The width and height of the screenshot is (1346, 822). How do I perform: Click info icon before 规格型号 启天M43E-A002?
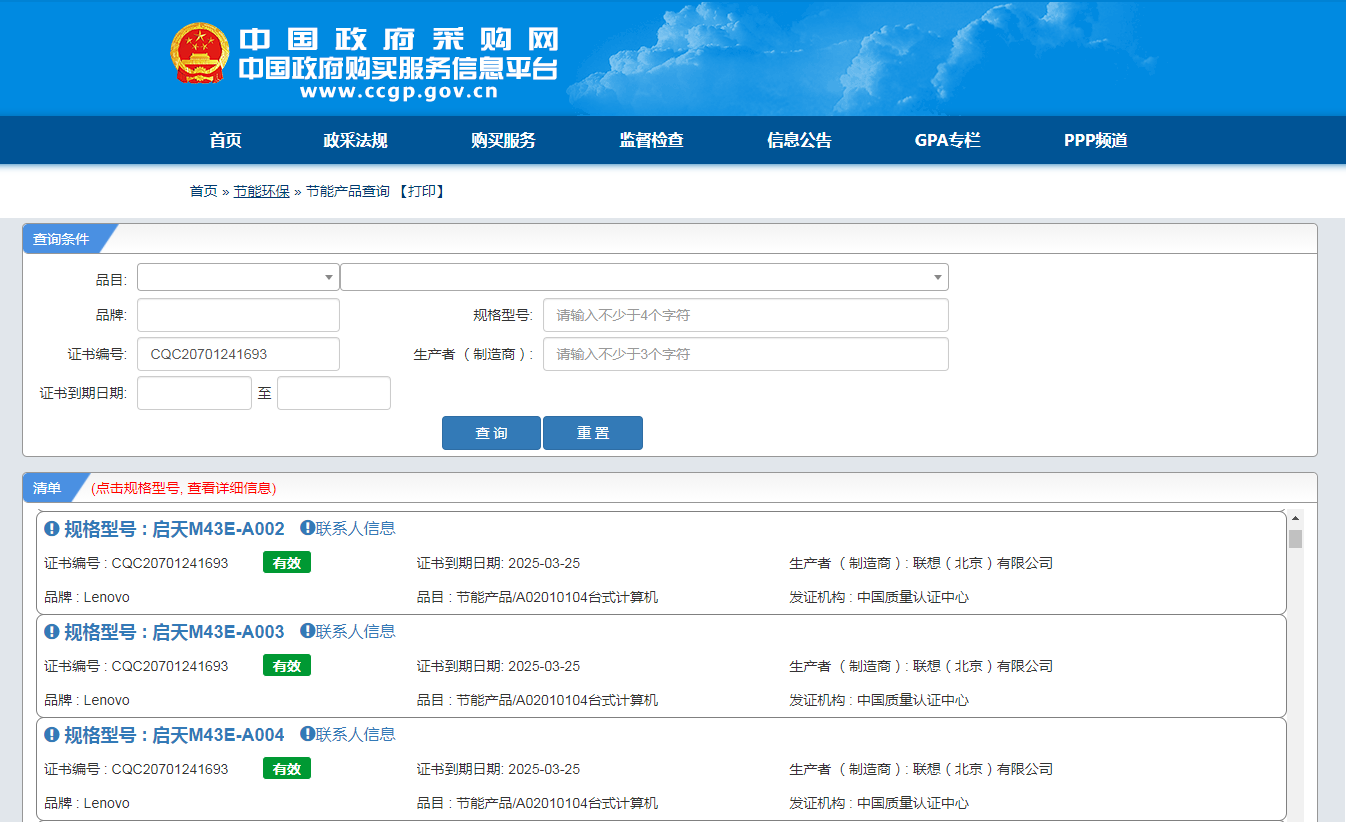tap(52, 529)
